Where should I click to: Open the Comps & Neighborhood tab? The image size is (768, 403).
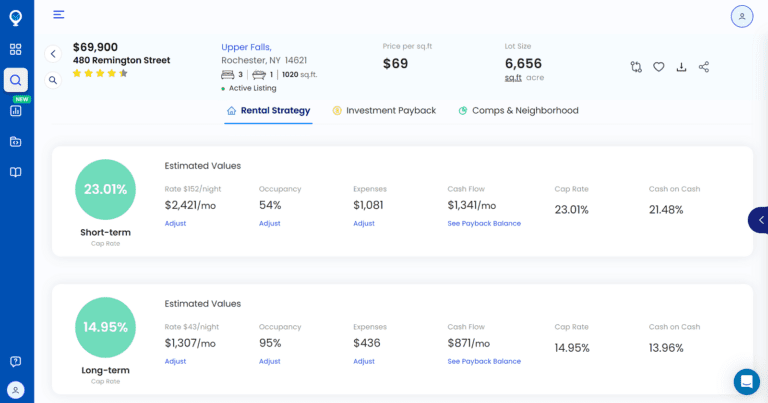click(x=518, y=111)
